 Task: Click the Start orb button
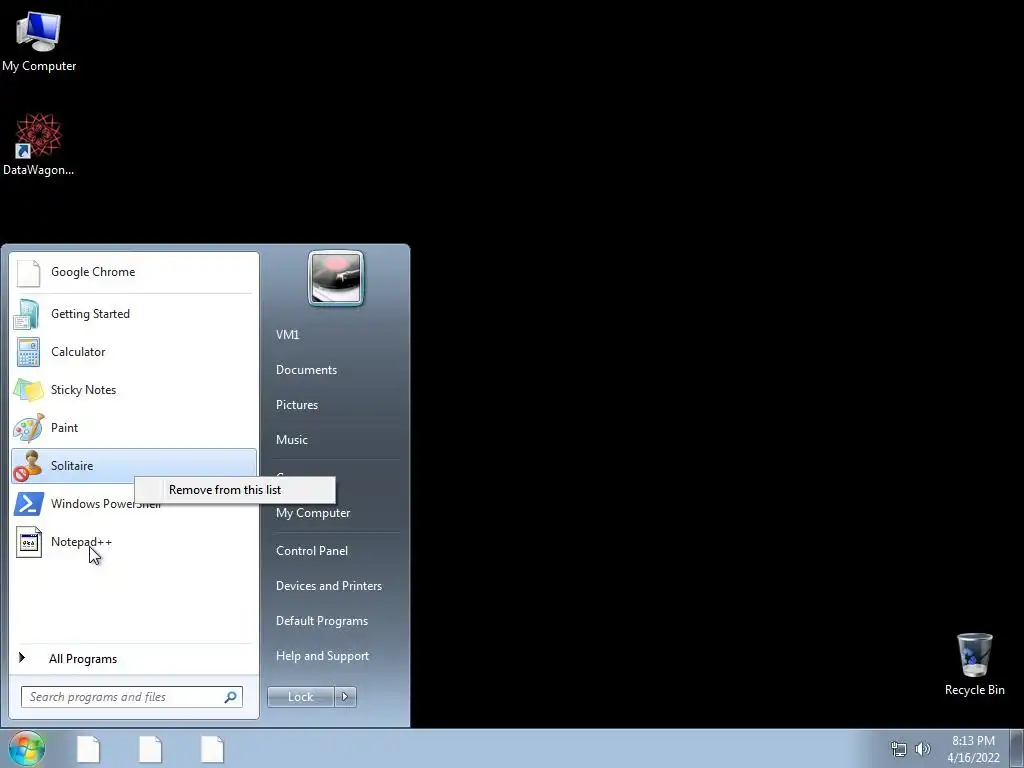pyautogui.click(x=27, y=748)
